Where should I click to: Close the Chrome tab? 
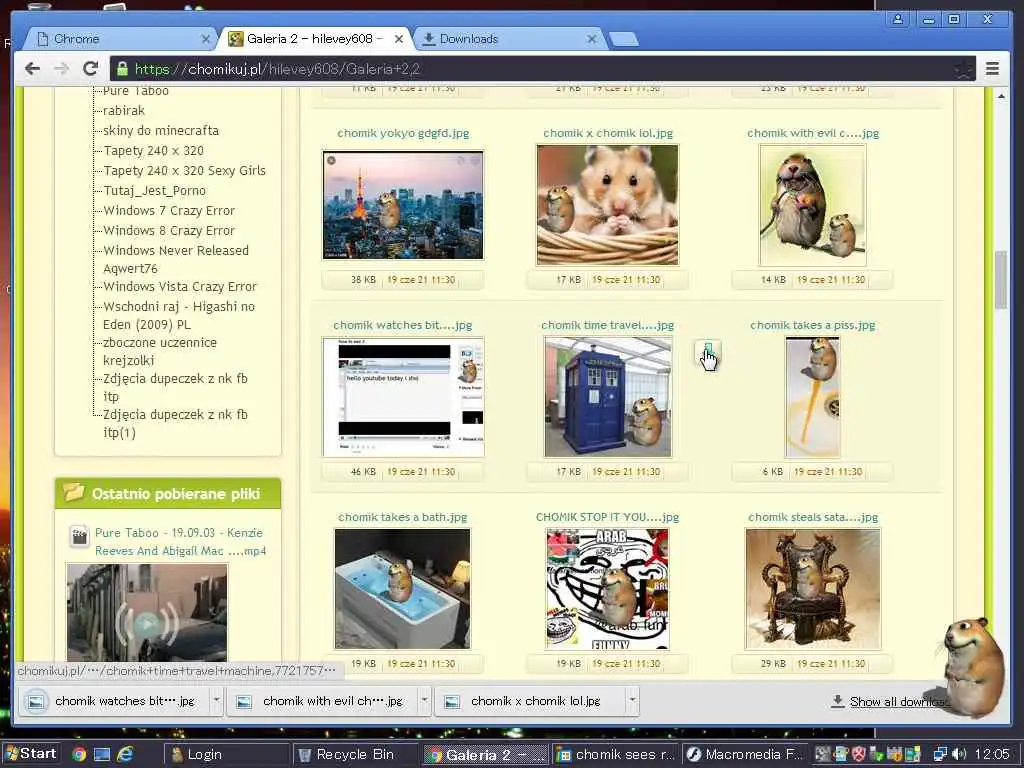tap(206, 39)
